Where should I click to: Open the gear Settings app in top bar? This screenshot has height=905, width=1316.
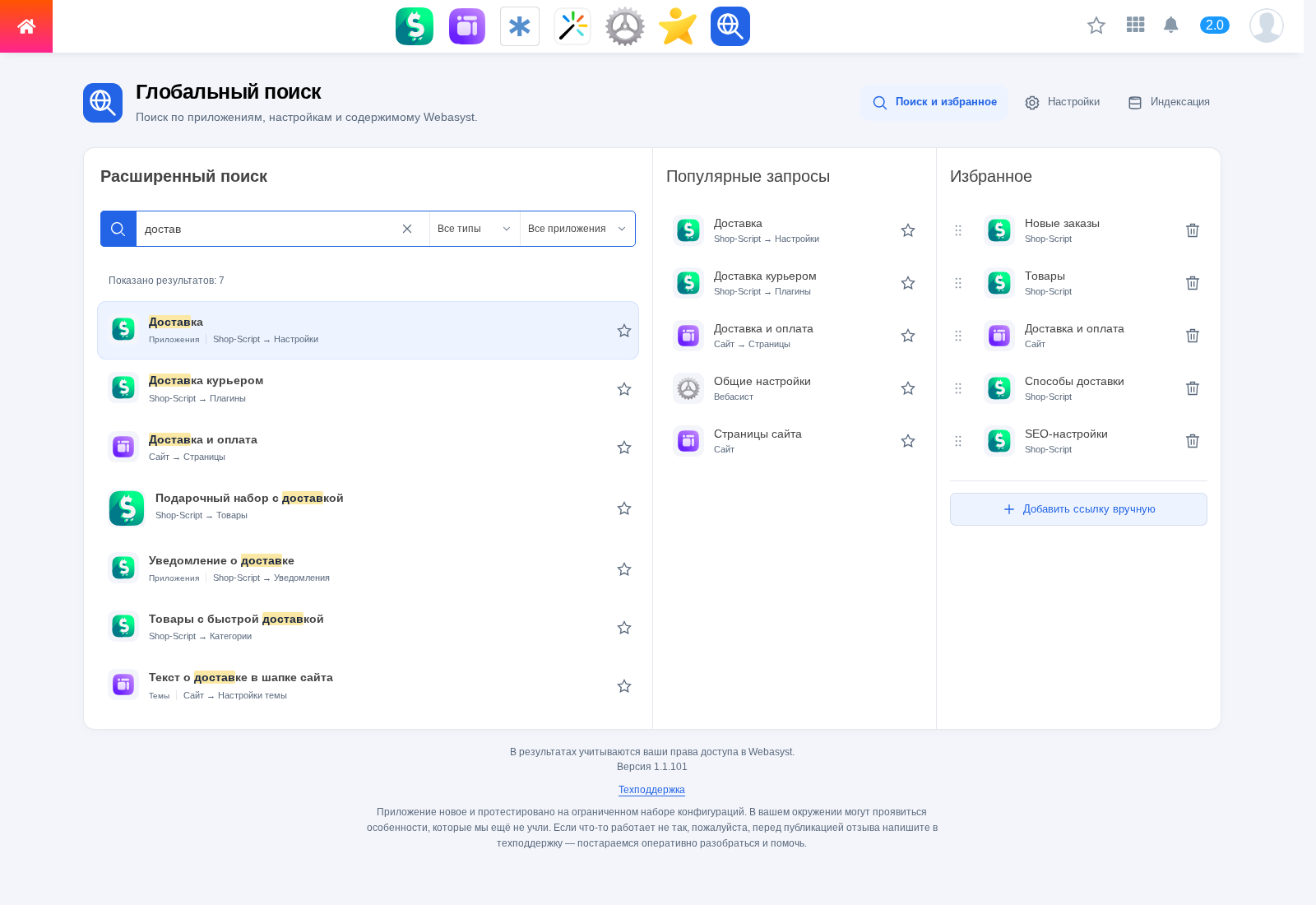625,26
